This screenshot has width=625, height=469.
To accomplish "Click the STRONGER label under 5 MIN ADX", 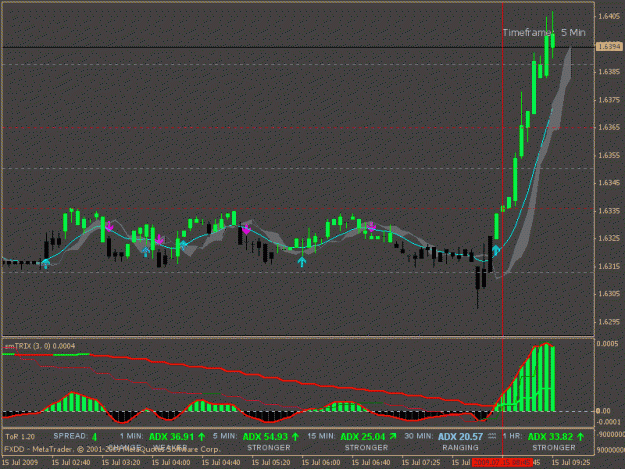I will (269, 447).
